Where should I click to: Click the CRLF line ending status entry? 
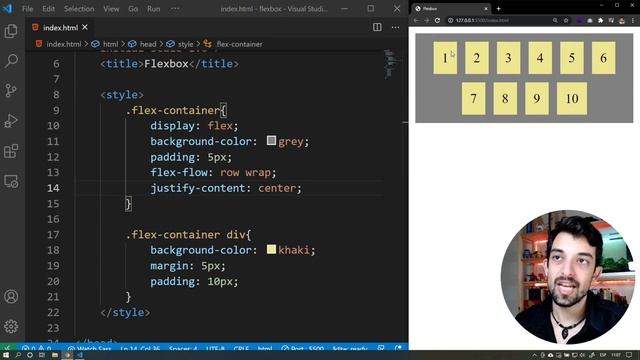pyautogui.click(x=241, y=349)
